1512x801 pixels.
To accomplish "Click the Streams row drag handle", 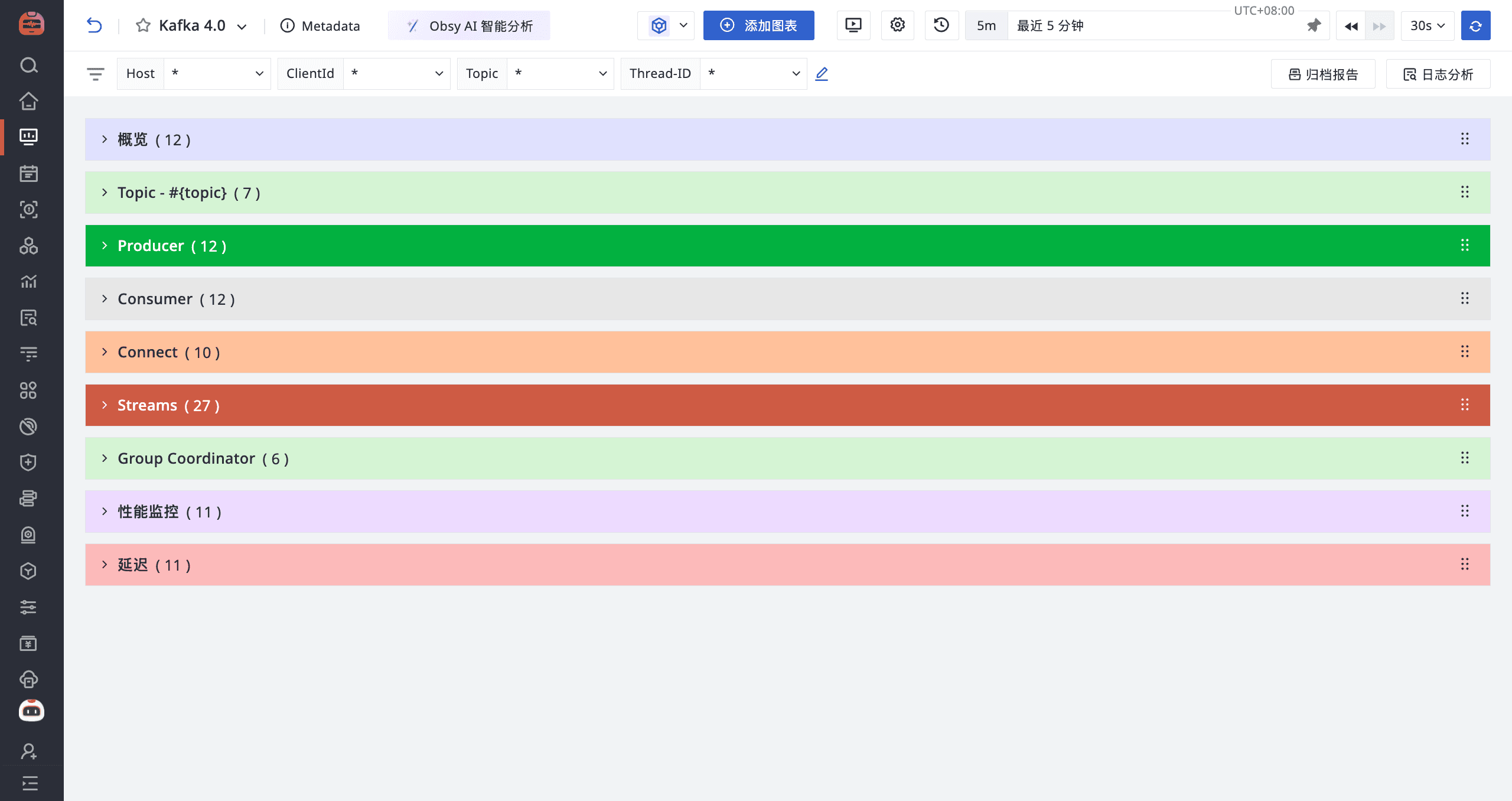I will click(1465, 405).
